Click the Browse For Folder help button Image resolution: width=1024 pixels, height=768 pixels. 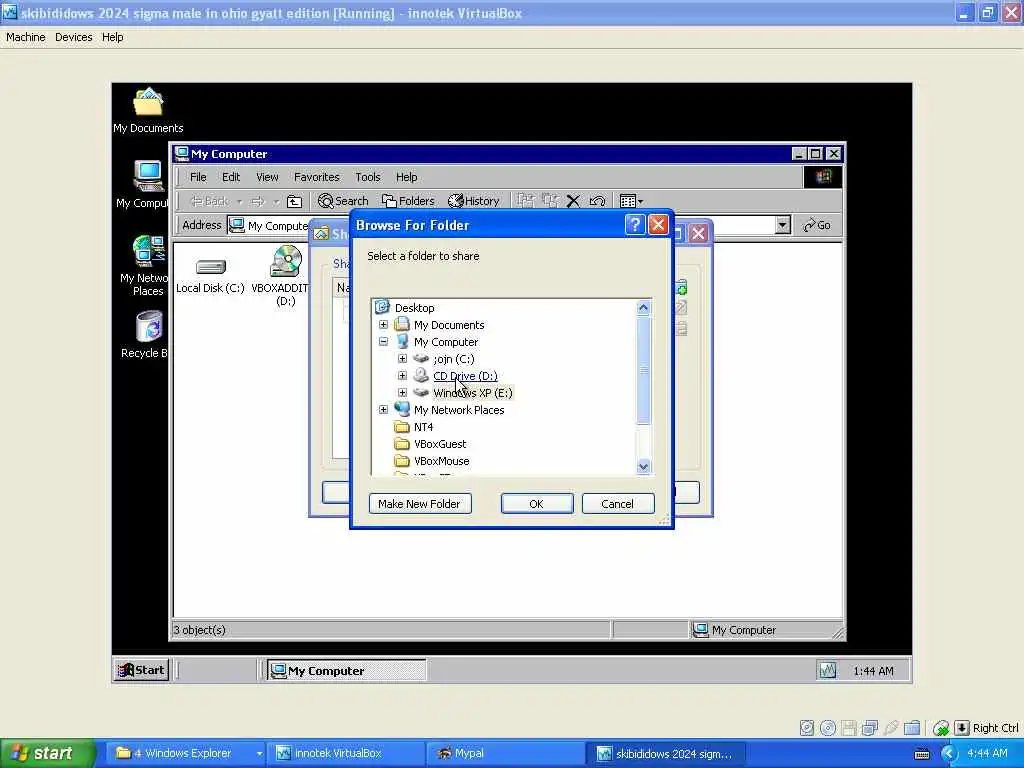click(x=634, y=225)
